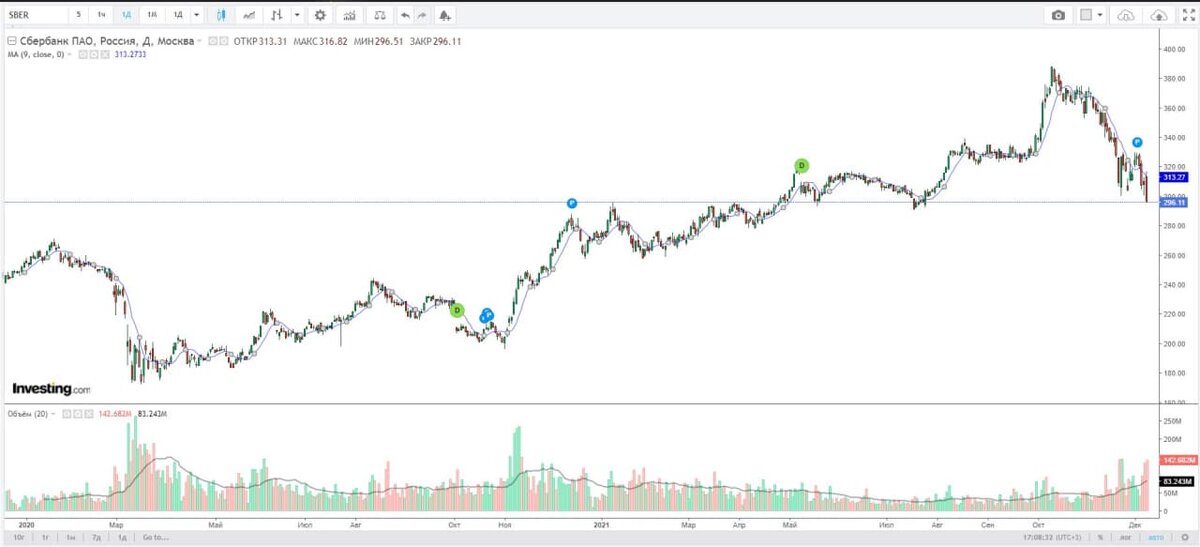Undo the last chart action
The image size is (1200, 547).
[x=404, y=15]
